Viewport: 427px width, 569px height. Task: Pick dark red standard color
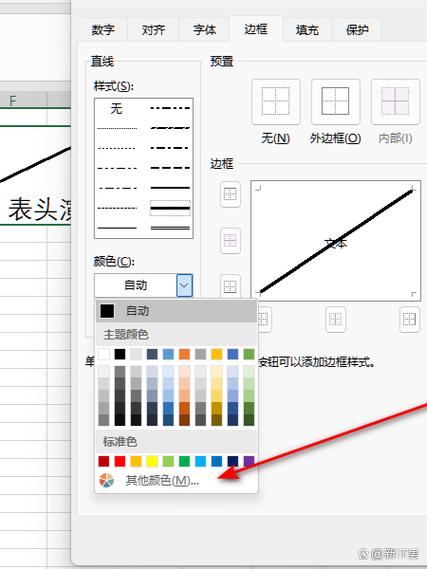(104, 461)
